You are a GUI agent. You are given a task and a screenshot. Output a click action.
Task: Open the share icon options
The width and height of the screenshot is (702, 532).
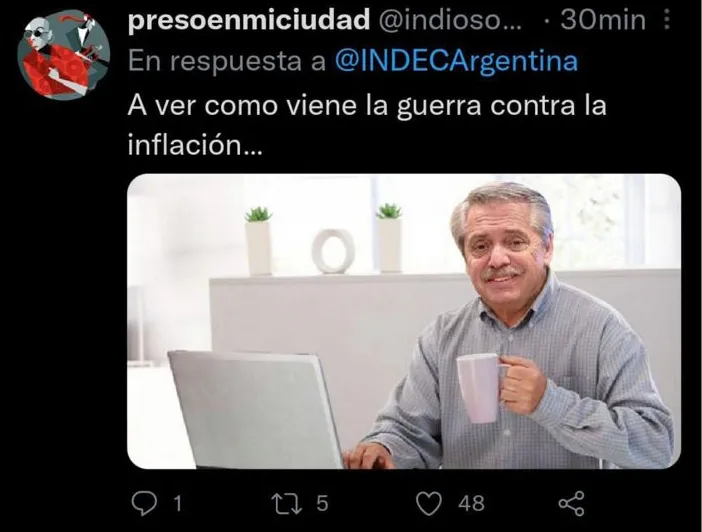click(x=572, y=503)
